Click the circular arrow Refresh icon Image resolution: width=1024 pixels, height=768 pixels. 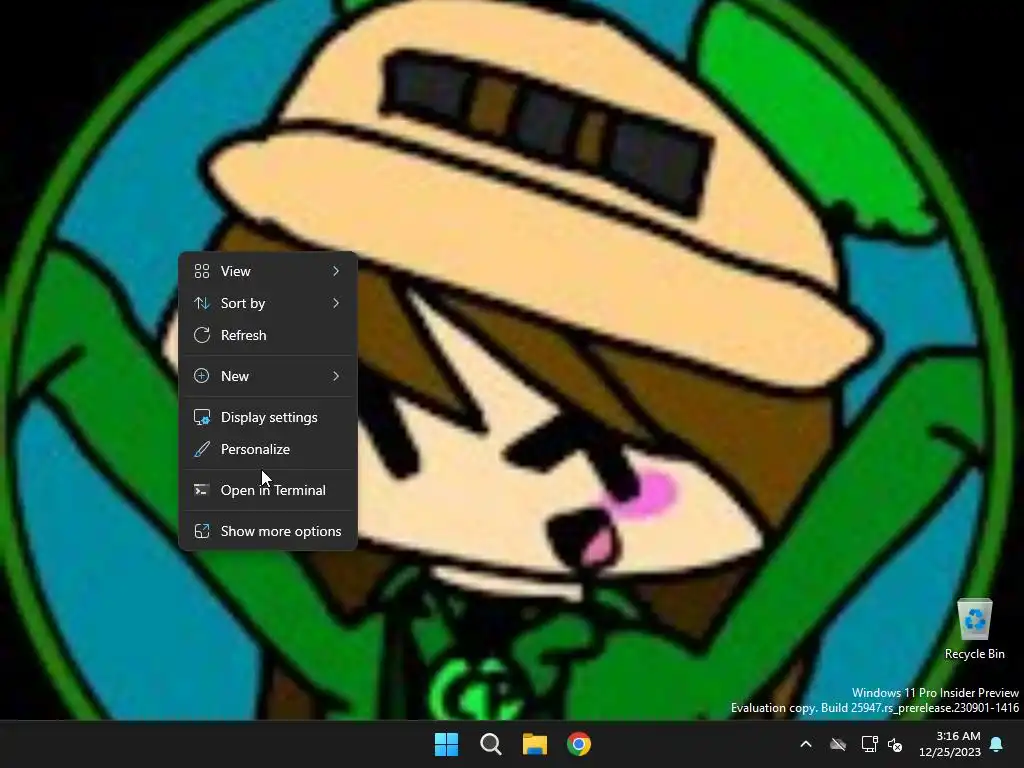pos(202,335)
